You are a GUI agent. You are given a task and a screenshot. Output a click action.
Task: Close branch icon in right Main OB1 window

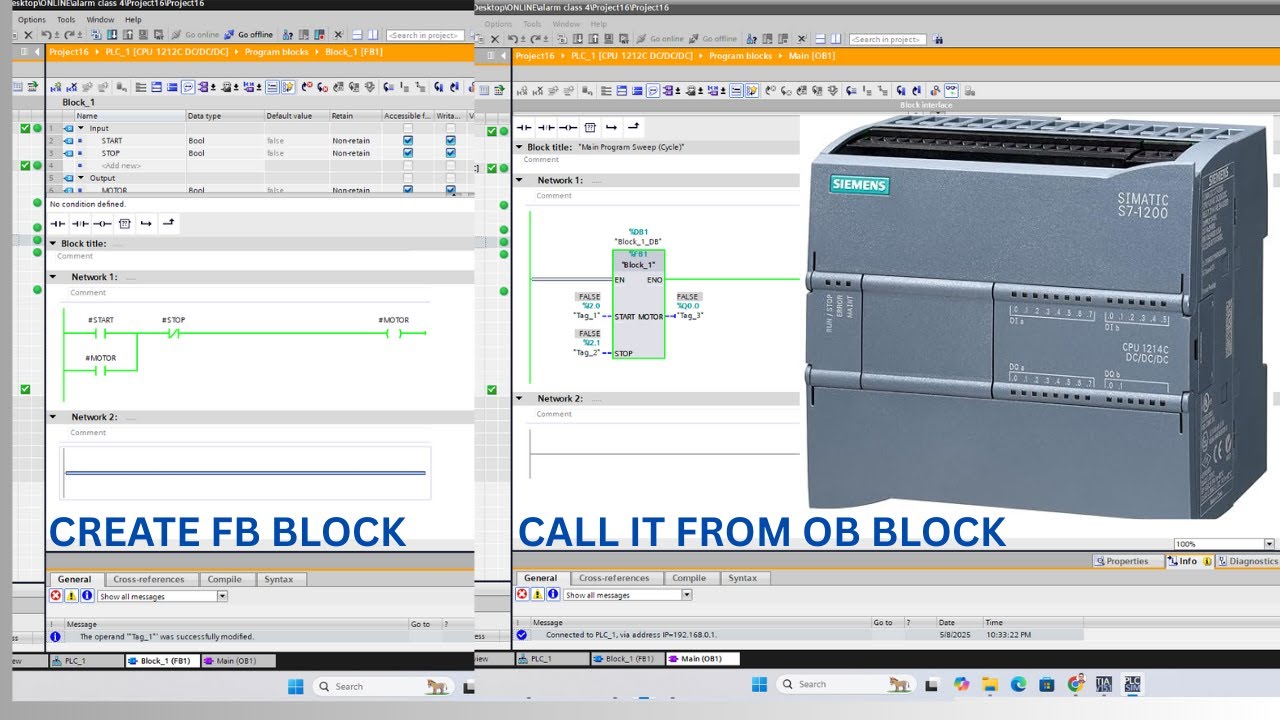coord(634,127)
